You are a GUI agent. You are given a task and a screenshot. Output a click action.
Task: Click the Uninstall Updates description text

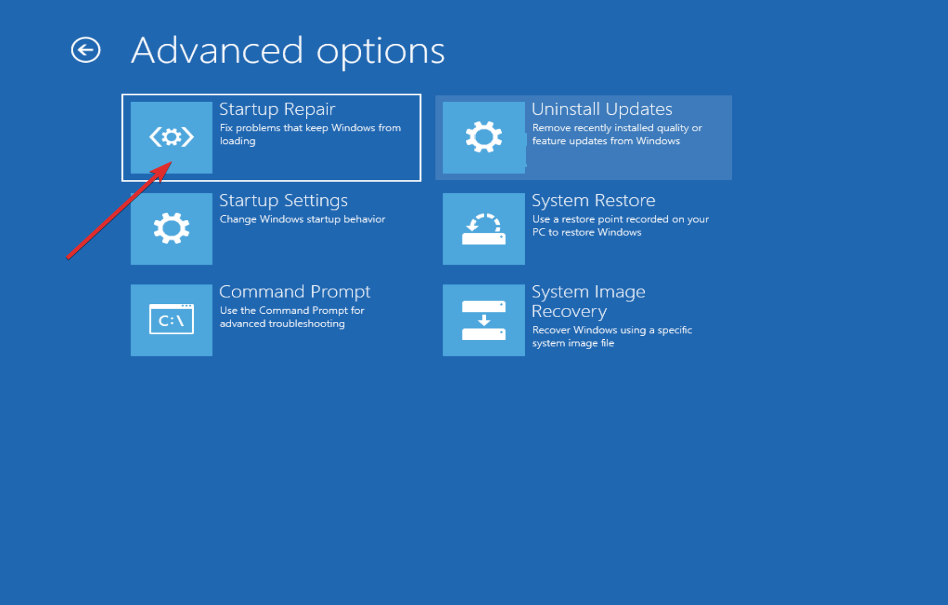(x=618, y=133)
